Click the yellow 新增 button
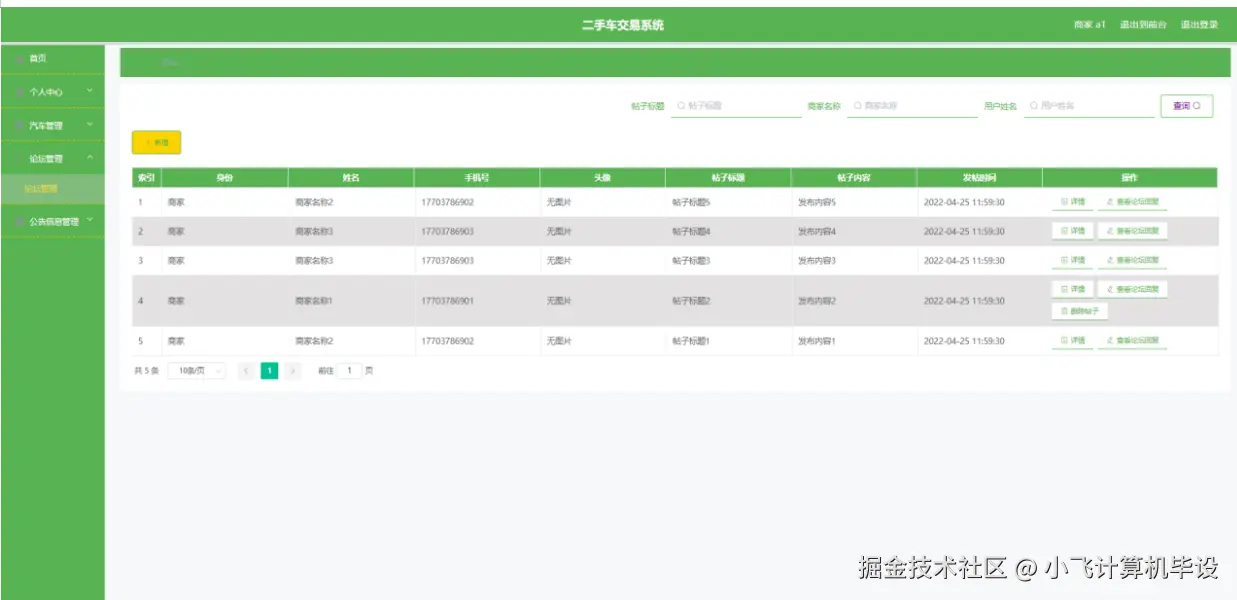Image resolution: width=1237 pixels, height=600 pixels. tap(156, 143)
